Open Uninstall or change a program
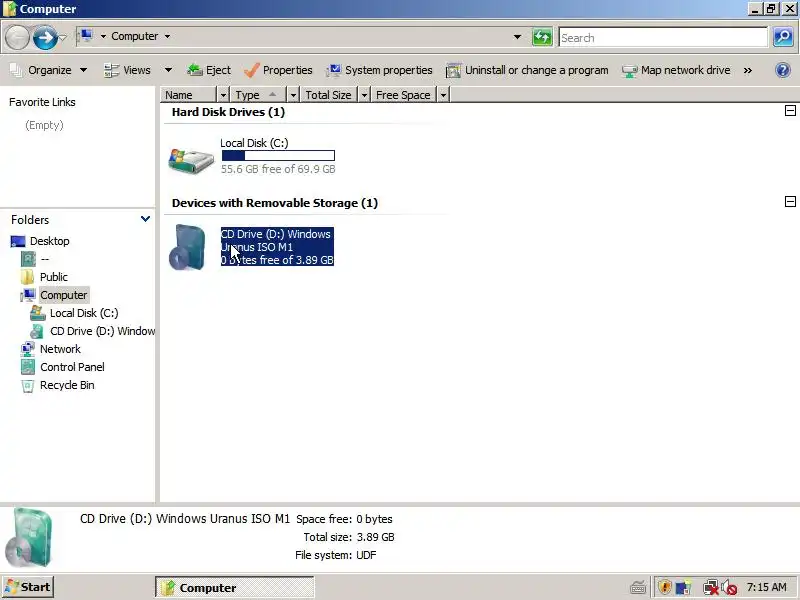 (x=527, y=70)
